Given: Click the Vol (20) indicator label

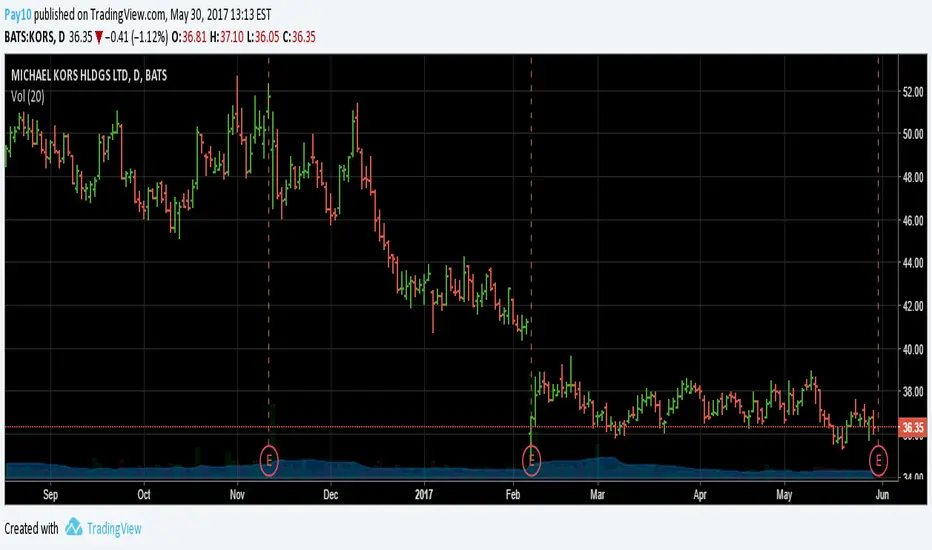Looking at the screenshot, I should [x=27, y=96].
